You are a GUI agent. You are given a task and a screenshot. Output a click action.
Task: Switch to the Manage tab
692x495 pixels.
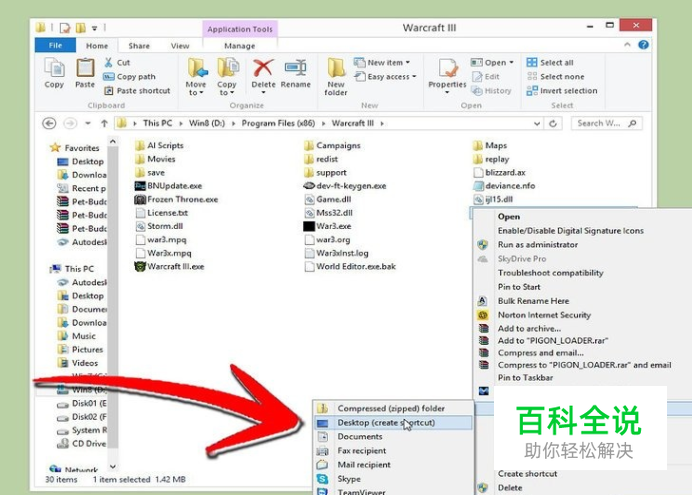tap(240, 46)
